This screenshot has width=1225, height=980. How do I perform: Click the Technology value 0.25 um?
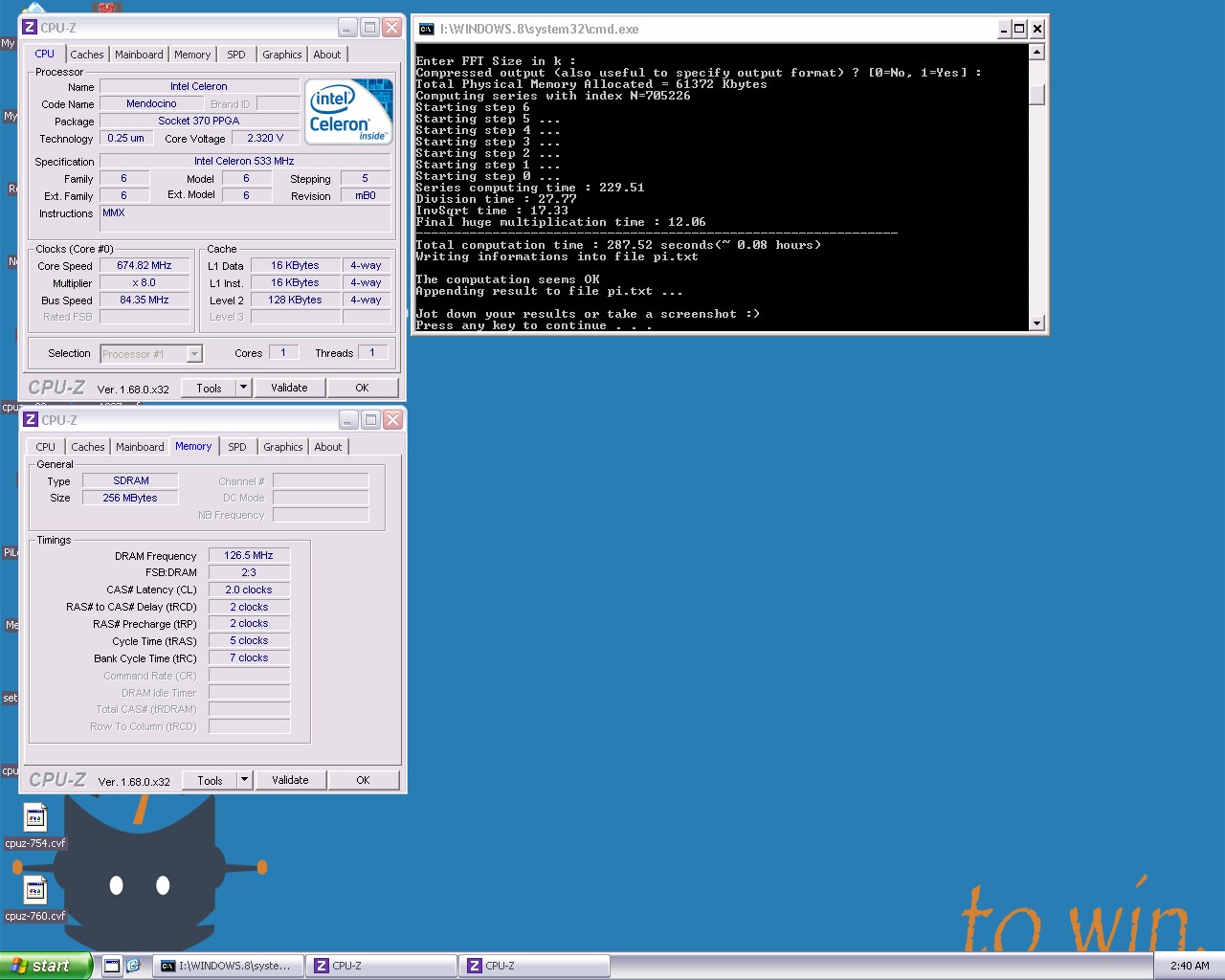pyautogui.click(x=125, y=138)
